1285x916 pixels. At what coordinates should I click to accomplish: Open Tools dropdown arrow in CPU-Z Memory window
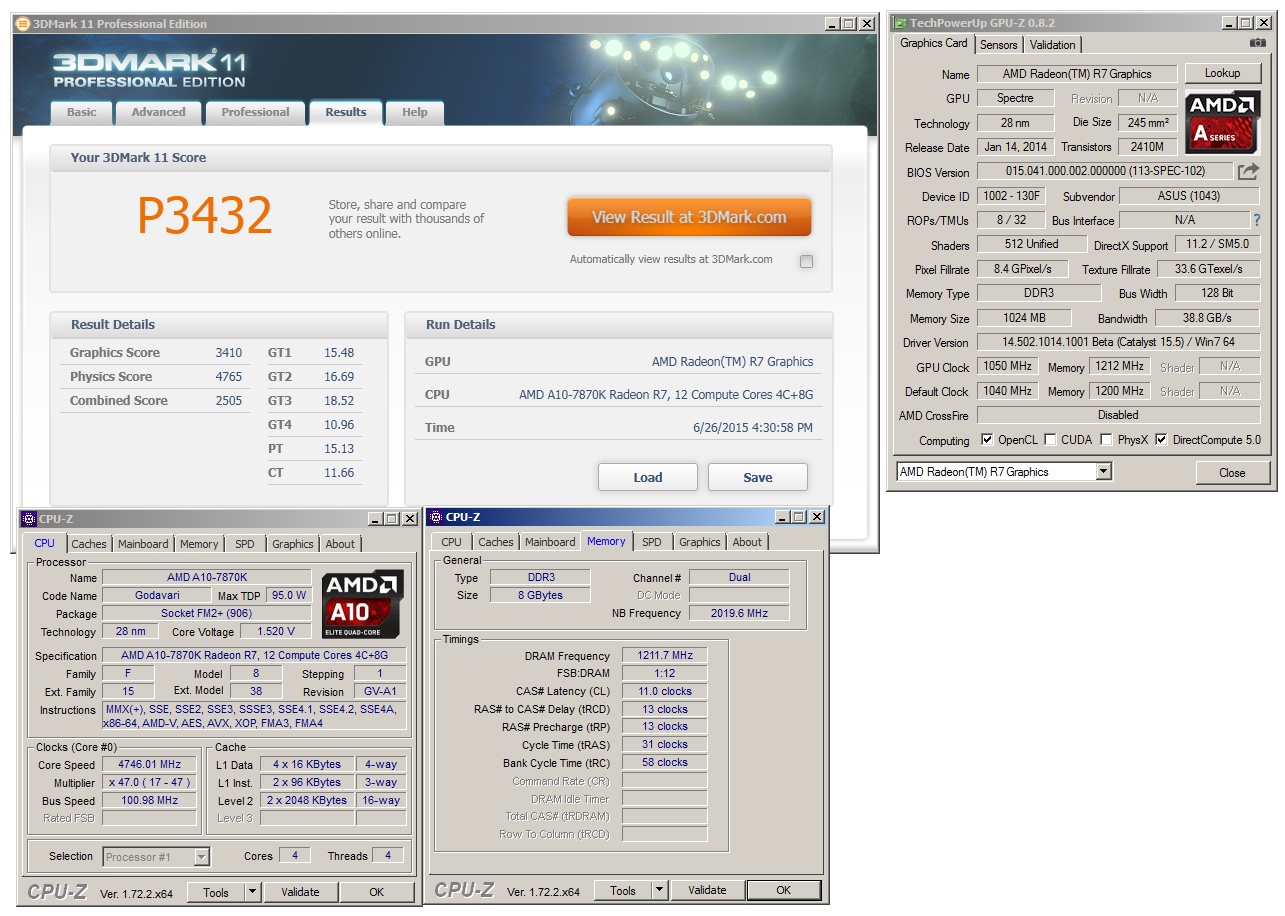point(659,890)
